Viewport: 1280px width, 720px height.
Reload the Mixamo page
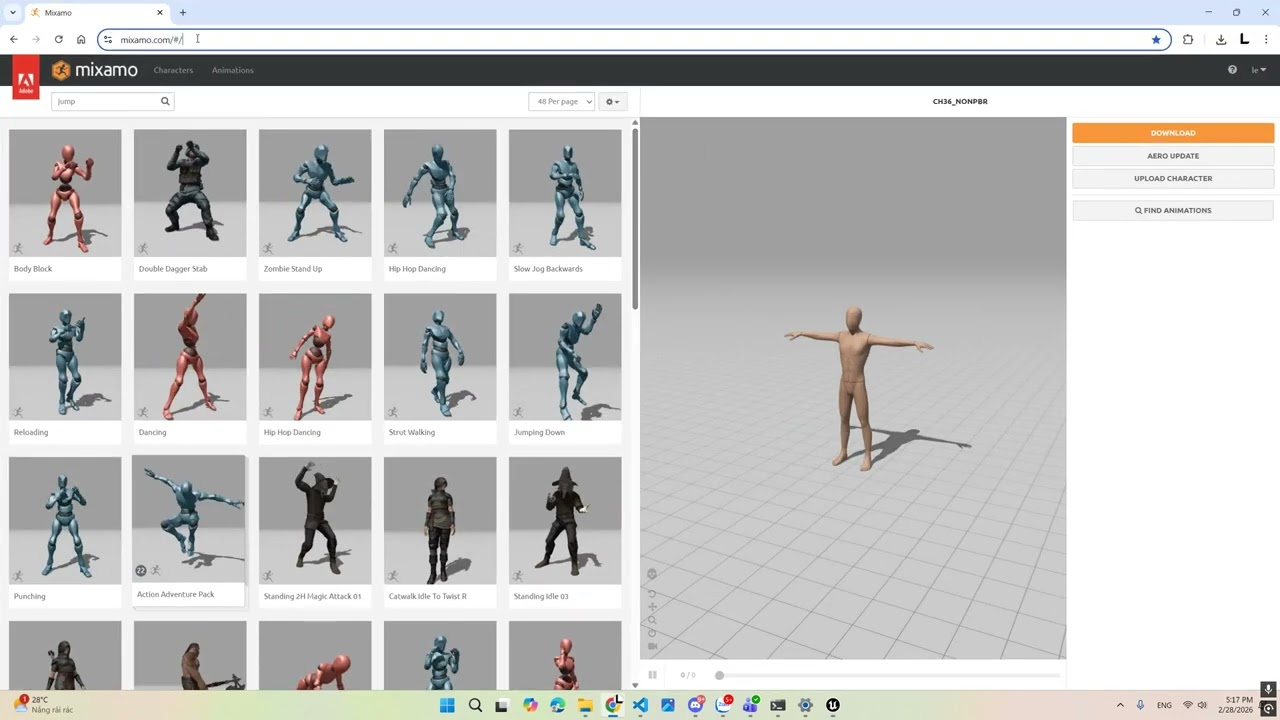pyautogui.click(x=58, y=39)
